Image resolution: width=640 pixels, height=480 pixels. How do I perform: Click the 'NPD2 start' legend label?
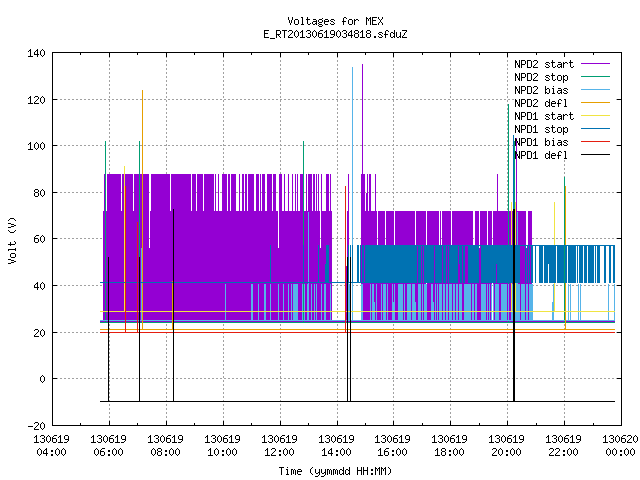pos(544,64)
